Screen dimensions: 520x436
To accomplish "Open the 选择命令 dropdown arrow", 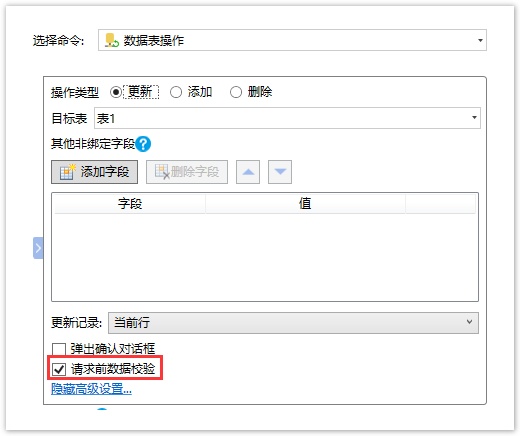I will coord(480,40).
